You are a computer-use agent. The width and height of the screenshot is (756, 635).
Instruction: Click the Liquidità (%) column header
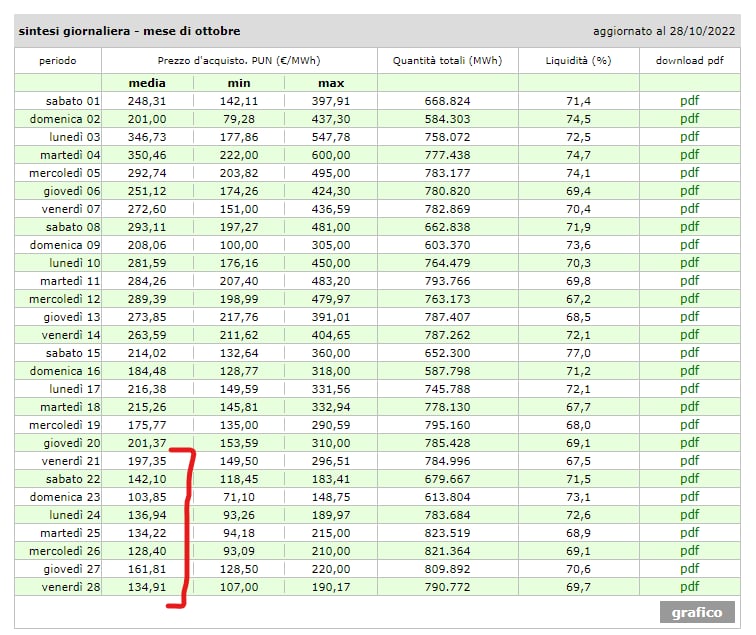click(578, 61)
